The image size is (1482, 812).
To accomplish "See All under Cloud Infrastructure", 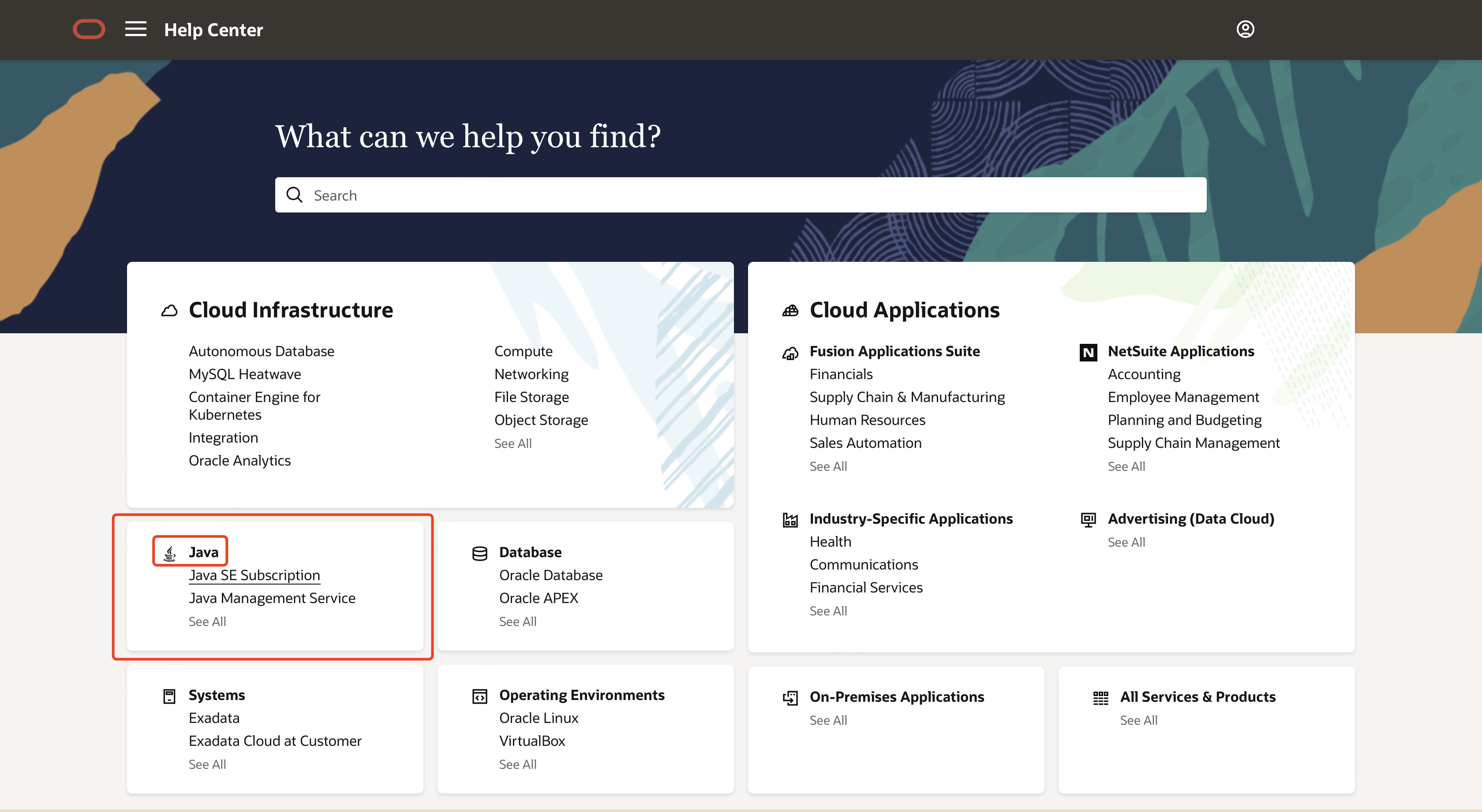I will [x=513, y=443].
